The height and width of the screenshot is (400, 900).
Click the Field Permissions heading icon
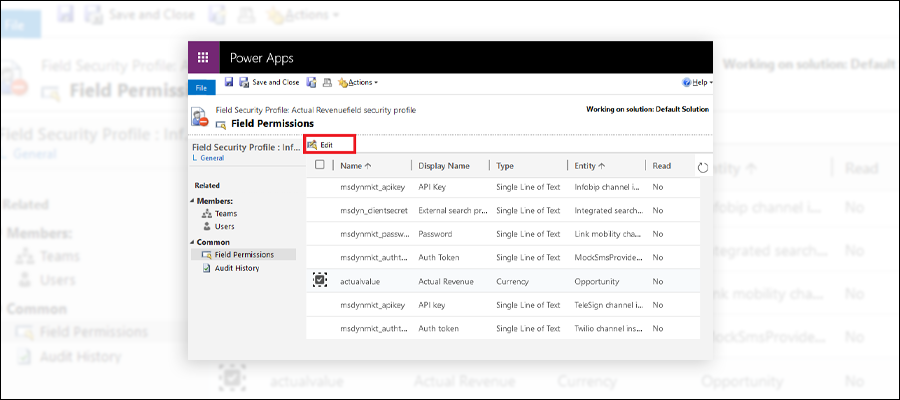[x=221, y=124]
